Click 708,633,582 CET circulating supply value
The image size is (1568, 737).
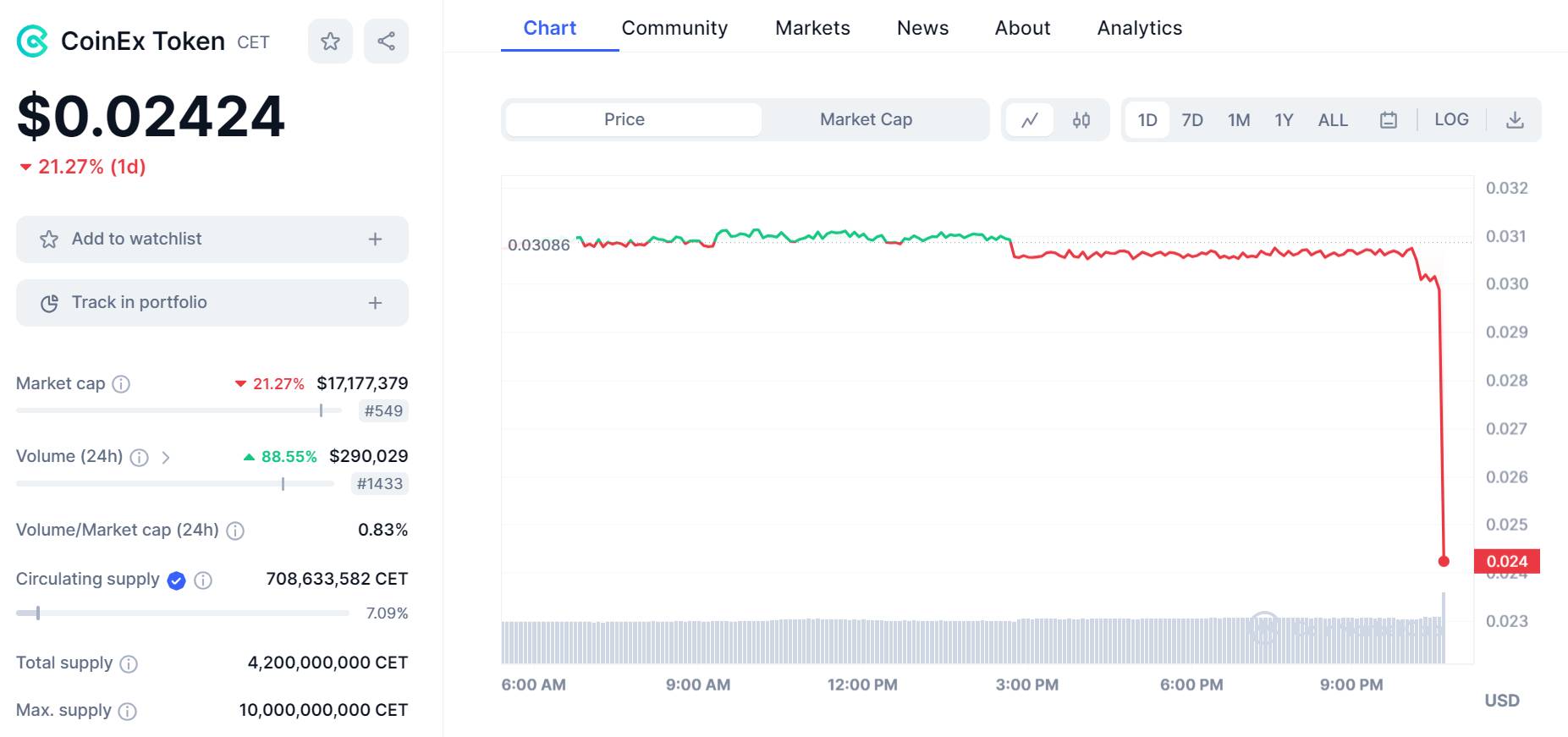(337, 579)
